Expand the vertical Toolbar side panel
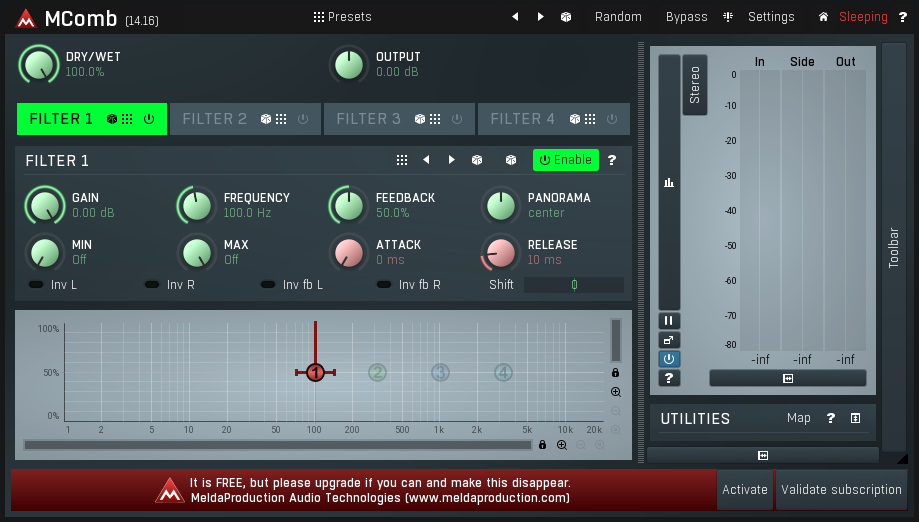Screen dimensions: 919x522 pyautogui.click(x=894, y=247)
